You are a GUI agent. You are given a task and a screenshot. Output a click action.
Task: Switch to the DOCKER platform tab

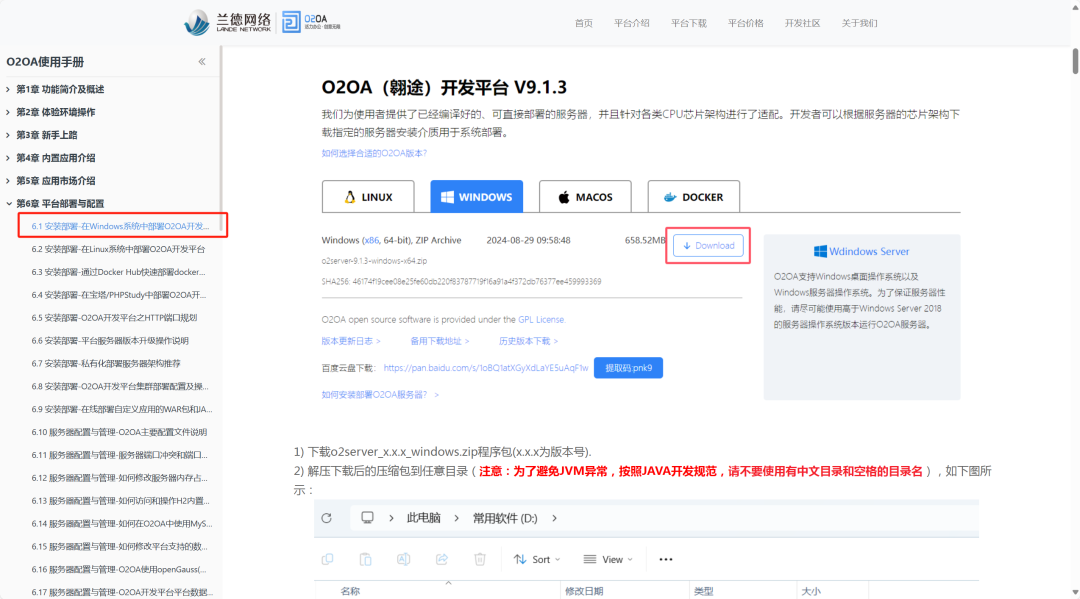pyautogui.click(x=694, y=196)
